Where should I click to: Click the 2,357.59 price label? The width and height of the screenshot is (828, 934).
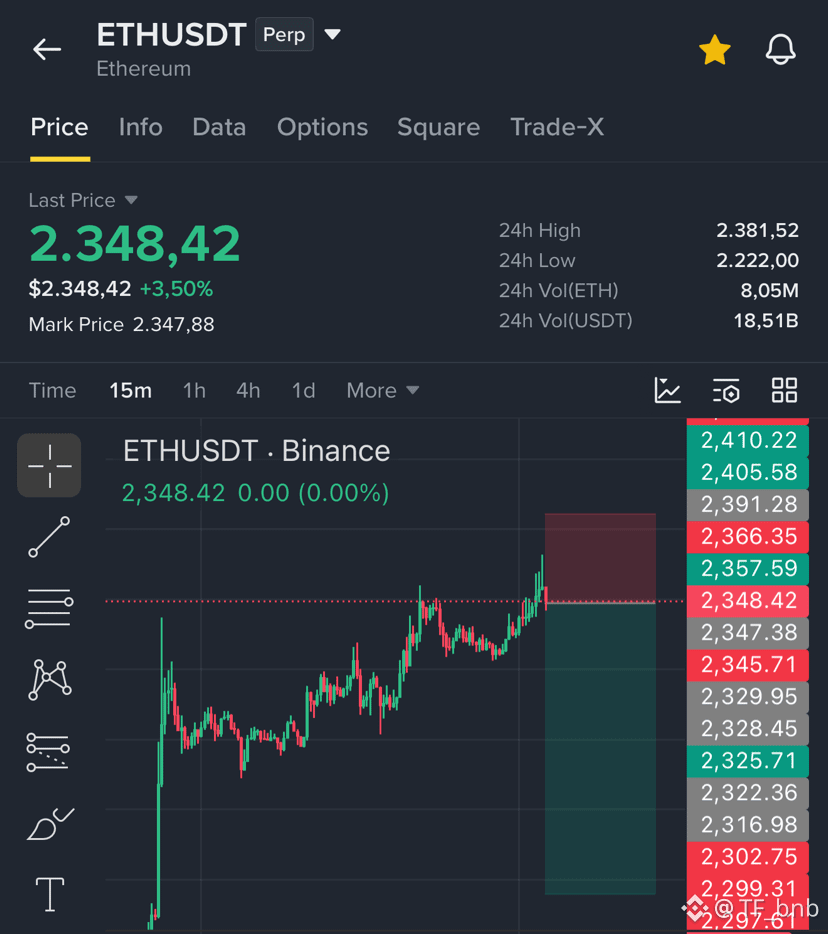click(748, 569)
